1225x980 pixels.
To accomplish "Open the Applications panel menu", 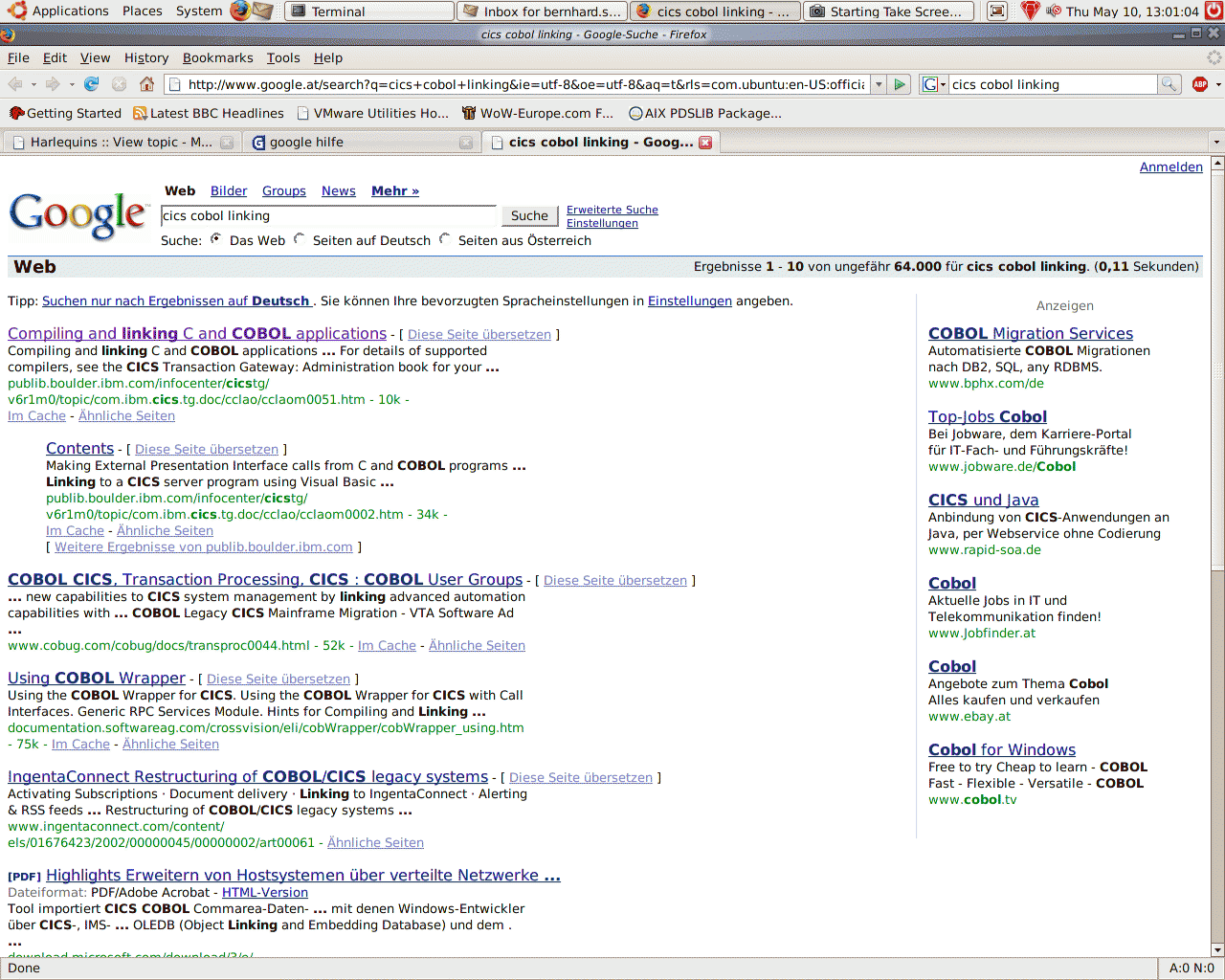I will pyautogui.click(x=59, y=11).
